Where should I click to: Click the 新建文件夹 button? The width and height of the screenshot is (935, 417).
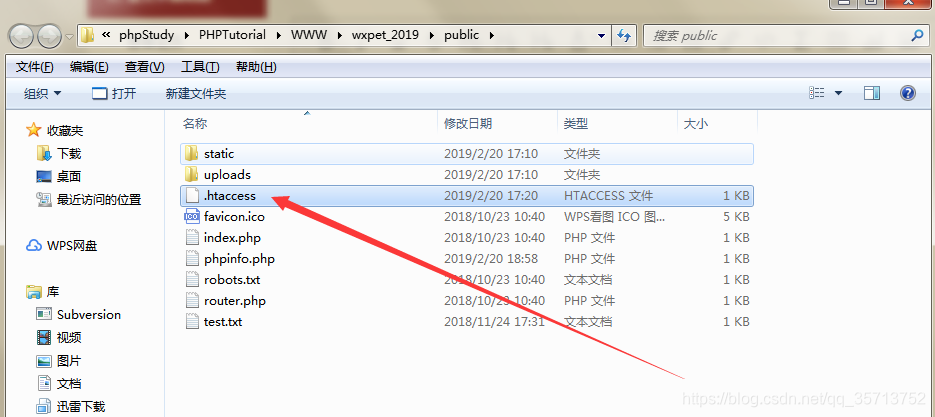coord(196,93)
